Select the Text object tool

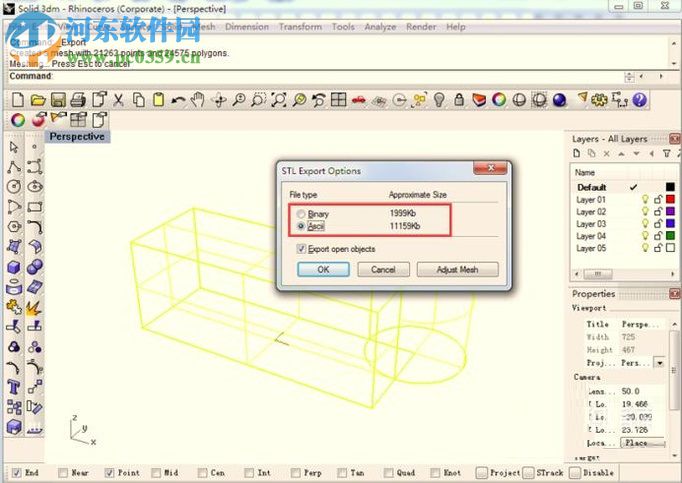point(14,387)
